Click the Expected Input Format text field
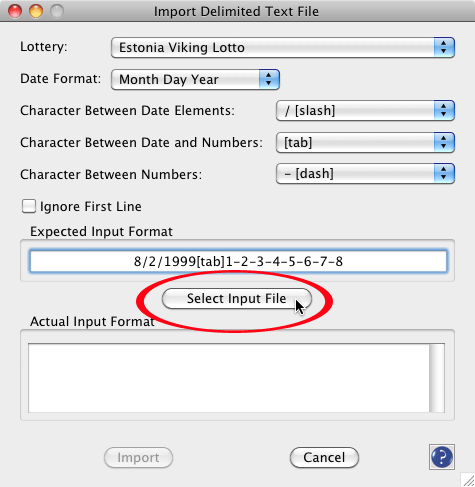This screenshot has height=487, width=475. [x=238, y=261]
